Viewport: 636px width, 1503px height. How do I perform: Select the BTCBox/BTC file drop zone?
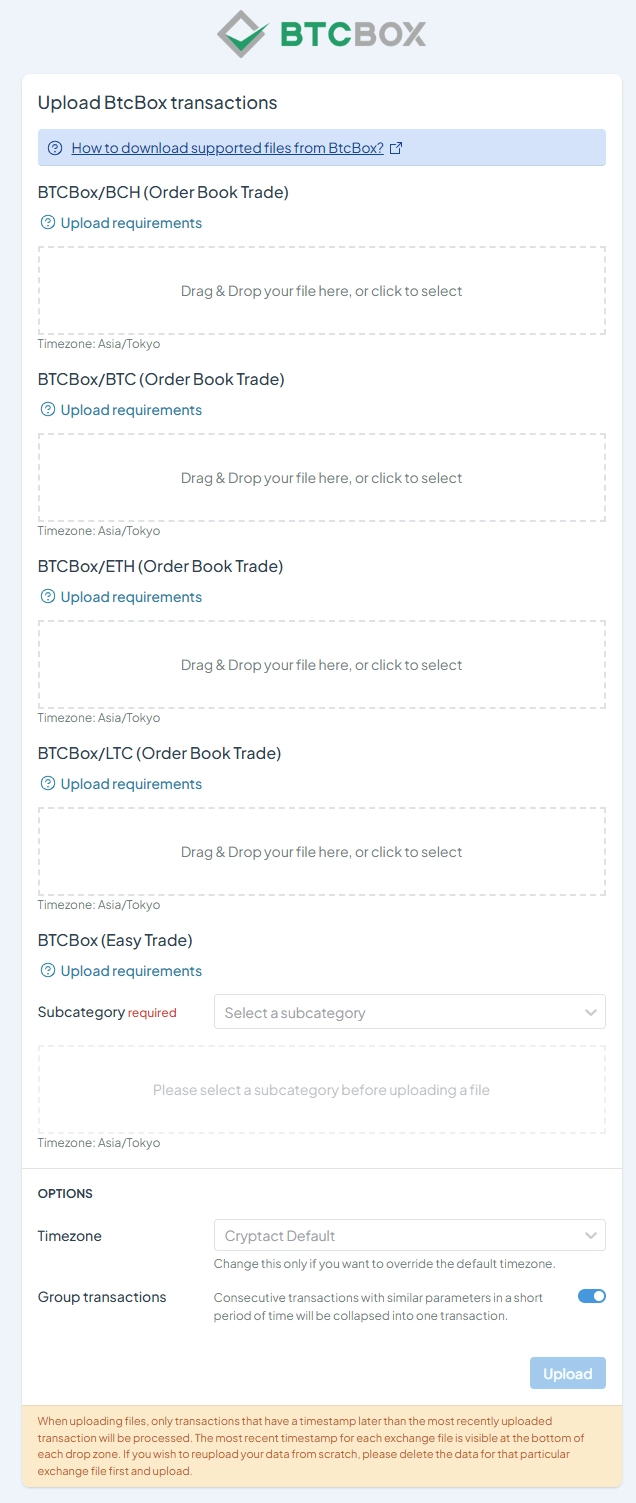[x=322, y=478]
